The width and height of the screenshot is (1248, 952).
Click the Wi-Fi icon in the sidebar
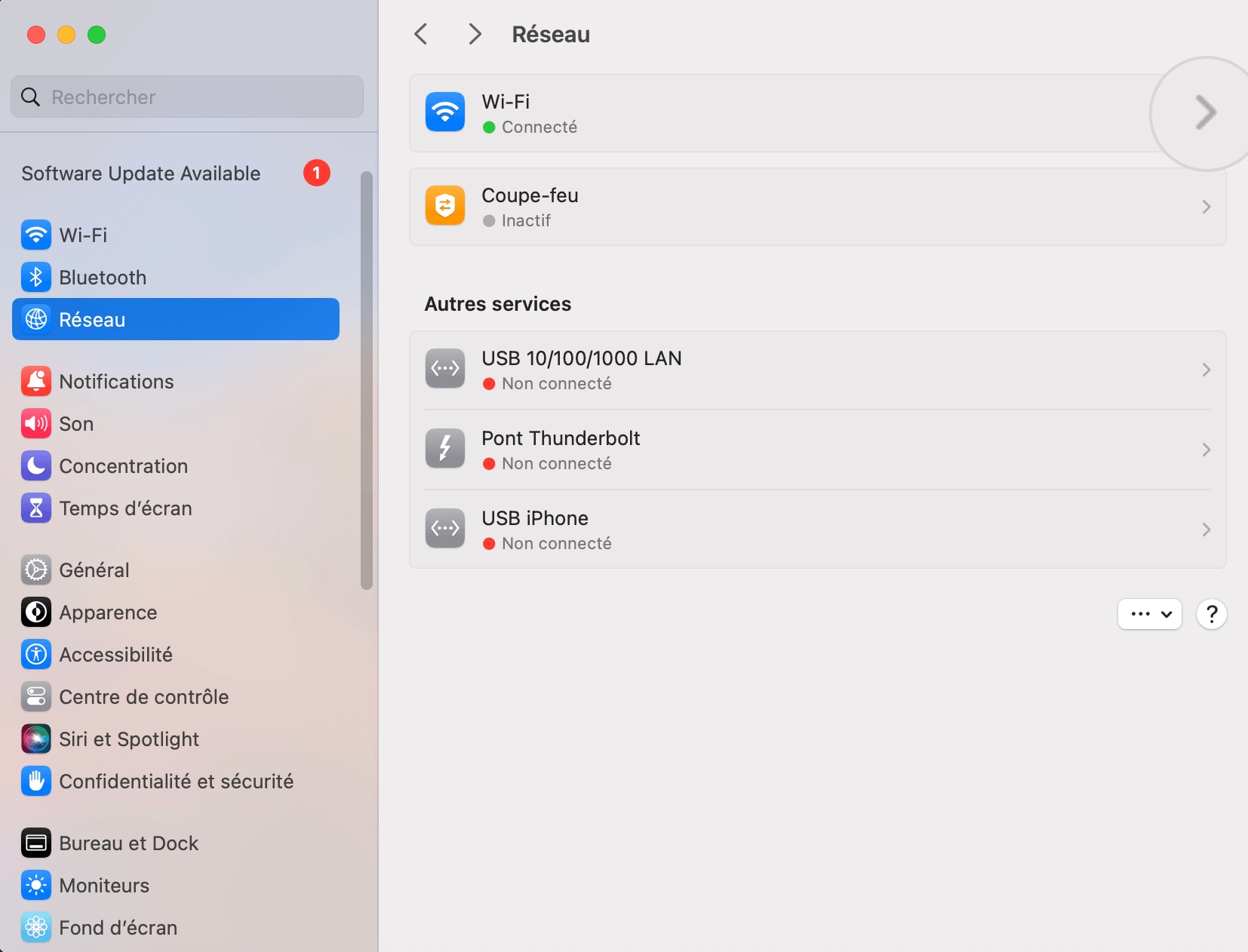click(36, 235)
